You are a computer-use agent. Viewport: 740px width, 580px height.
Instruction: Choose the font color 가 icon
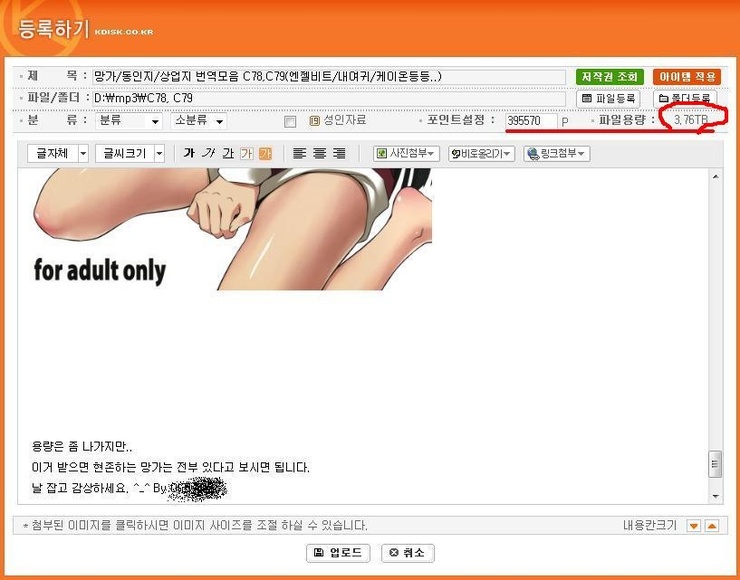(246, 153)
